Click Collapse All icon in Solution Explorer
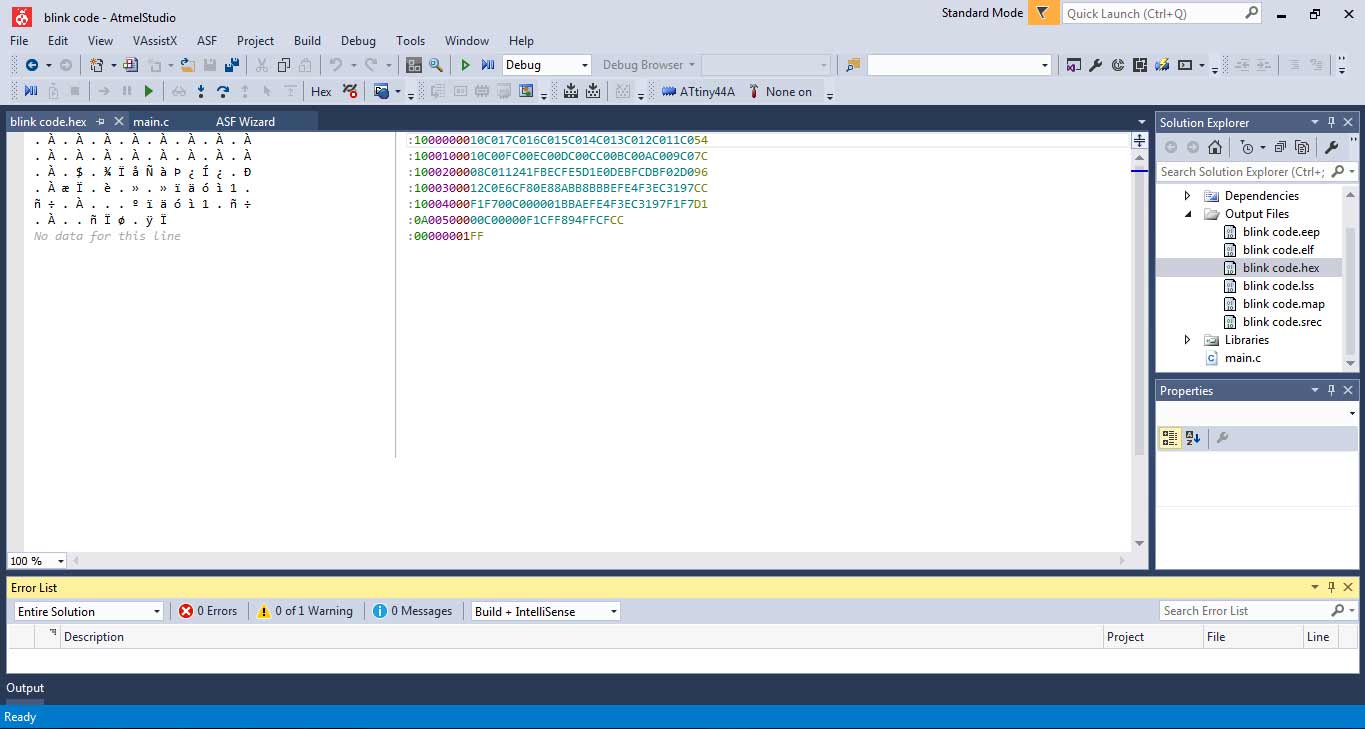This screenshot has width=1365, height=729. (x=1280, y=147)
